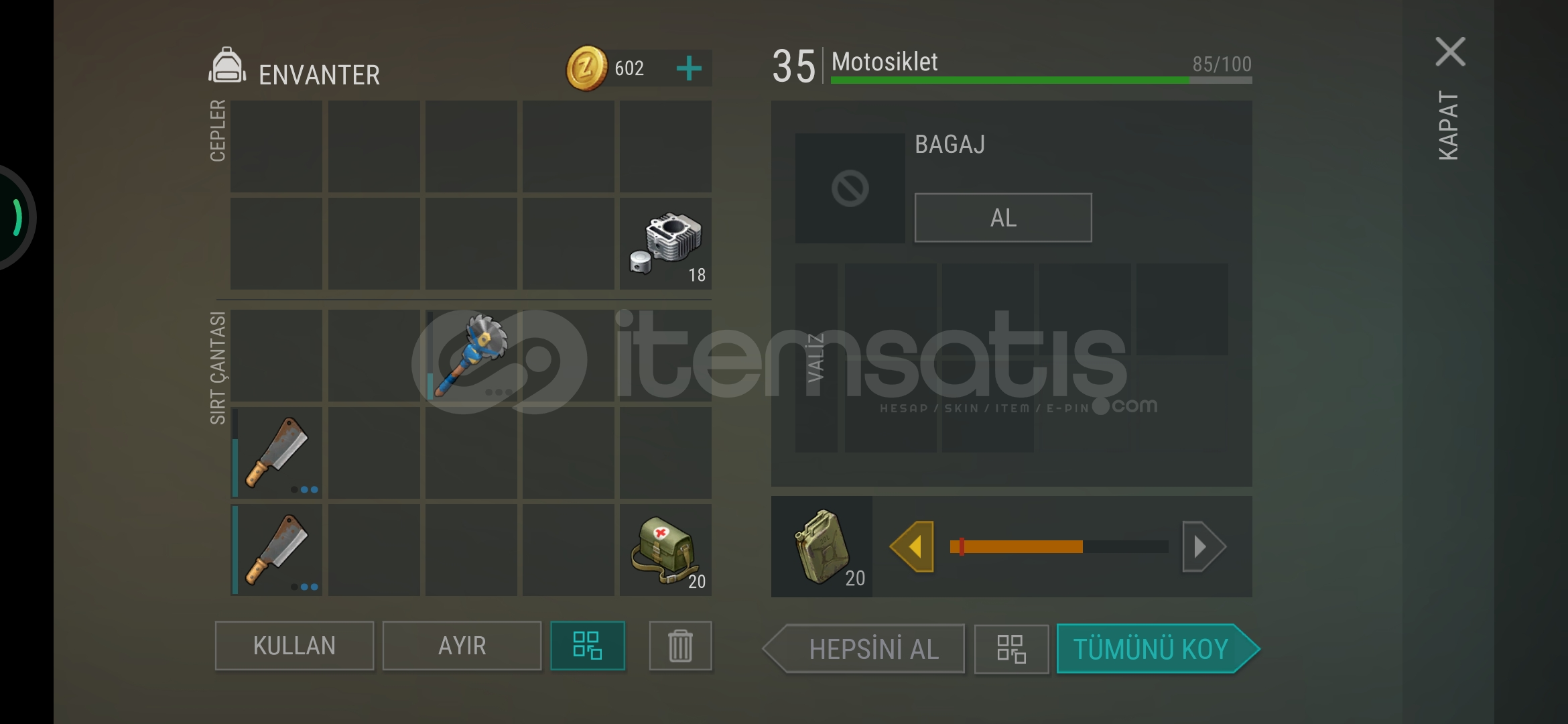Click the AL button under BAGAJ
This screenshot has height=724, width=1568.
click(x=1003, y=218)
